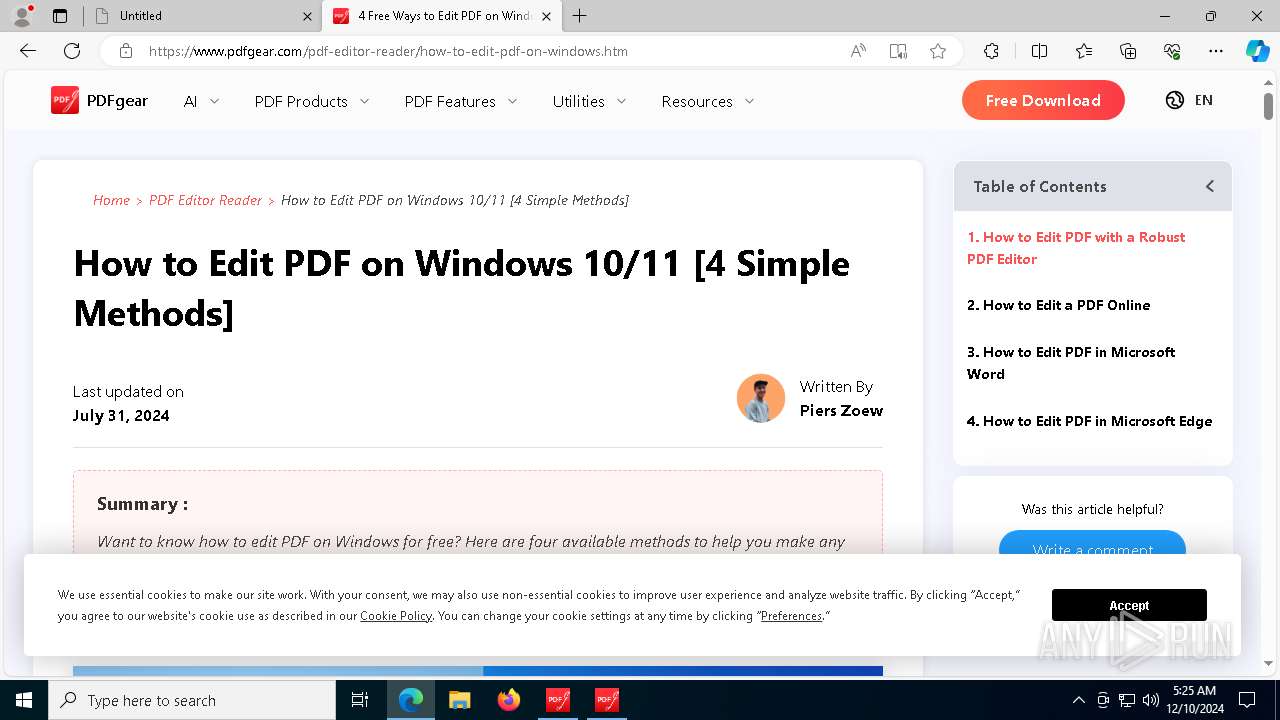
Task: Jump to How to Edit a PDF Online
Action: pyautogui.click(x=1058, y=305)
